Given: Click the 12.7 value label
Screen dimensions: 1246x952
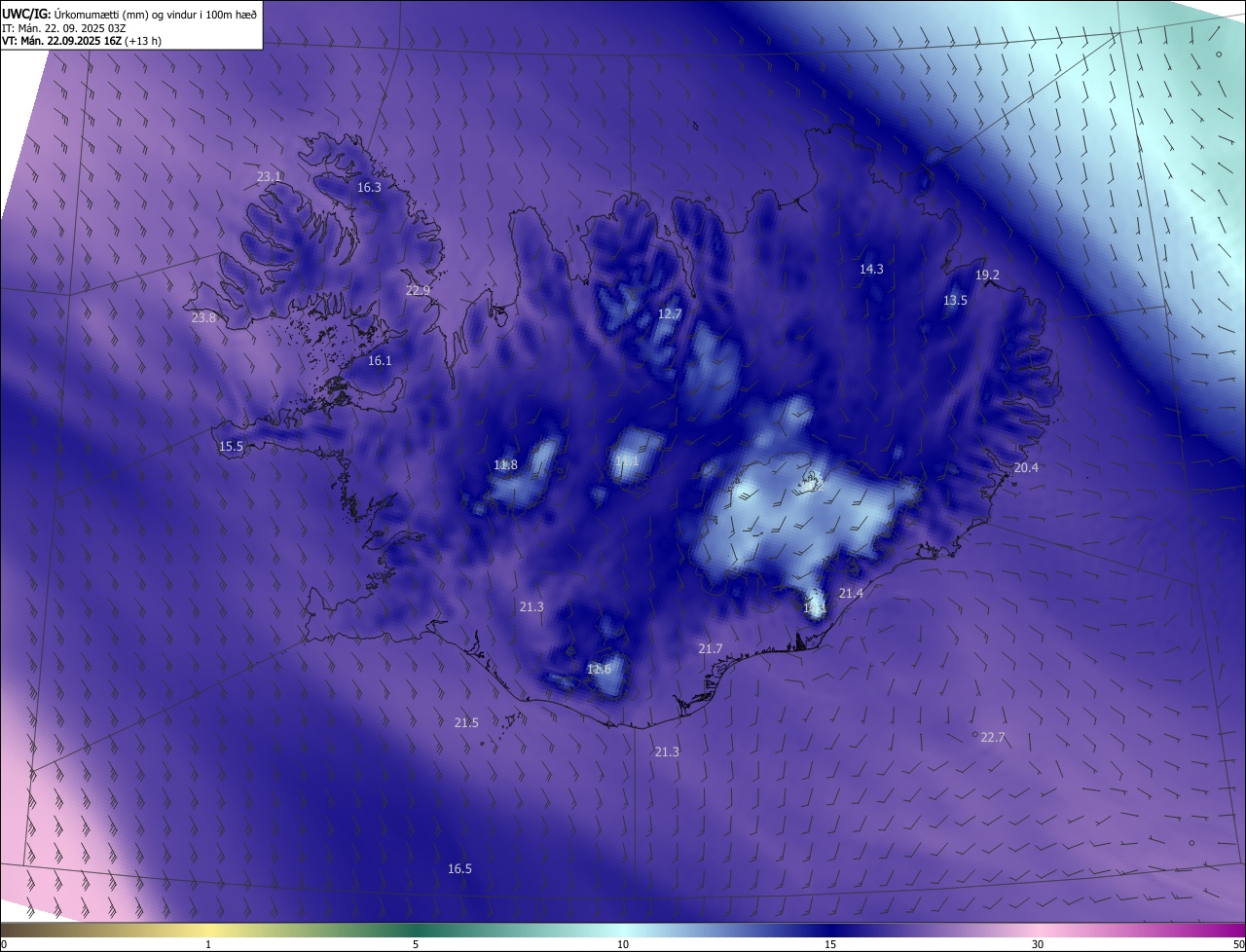Looking at the screenshot, I should (670, 314).
